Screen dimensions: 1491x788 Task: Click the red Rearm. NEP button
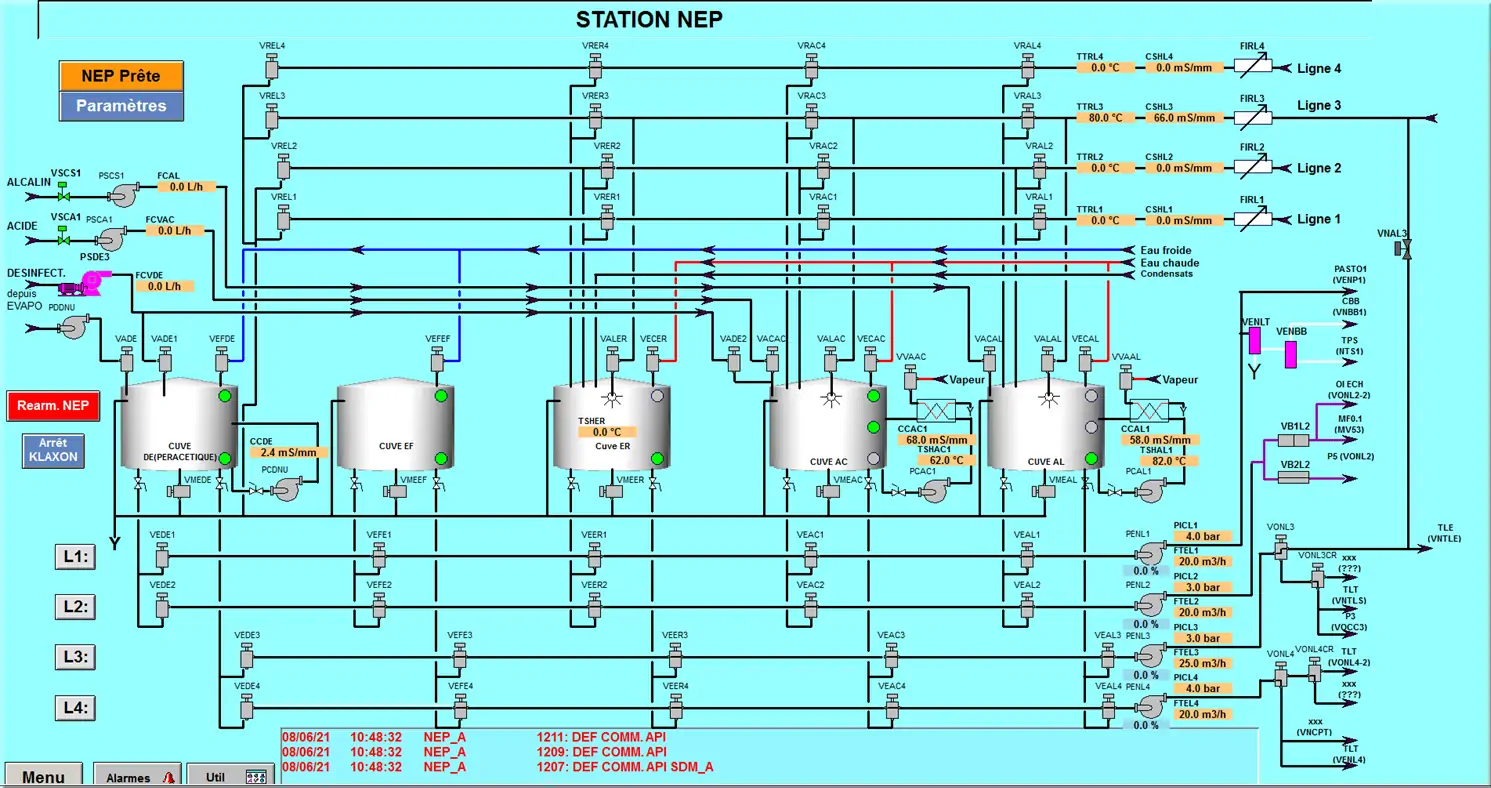coord(53,405)
